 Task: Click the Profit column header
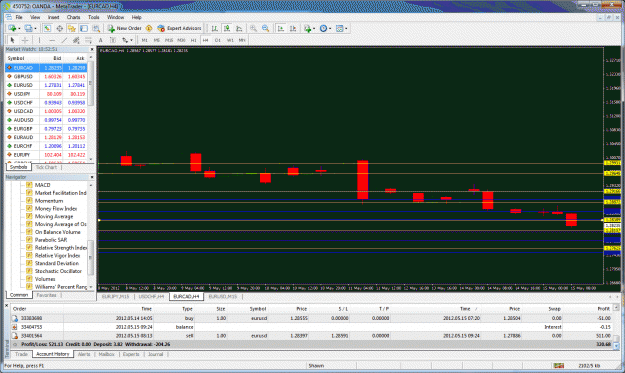click(x=603, y=309)
